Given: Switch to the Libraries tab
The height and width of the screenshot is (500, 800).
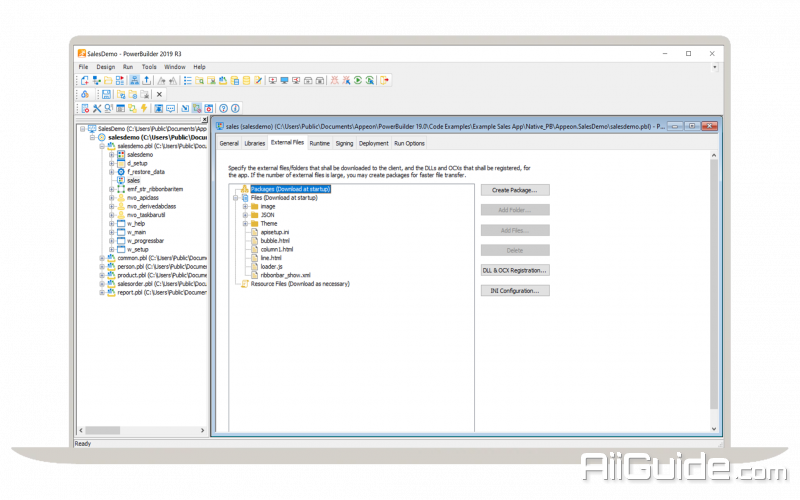Looking at the screenshot, I should (255, 143).
